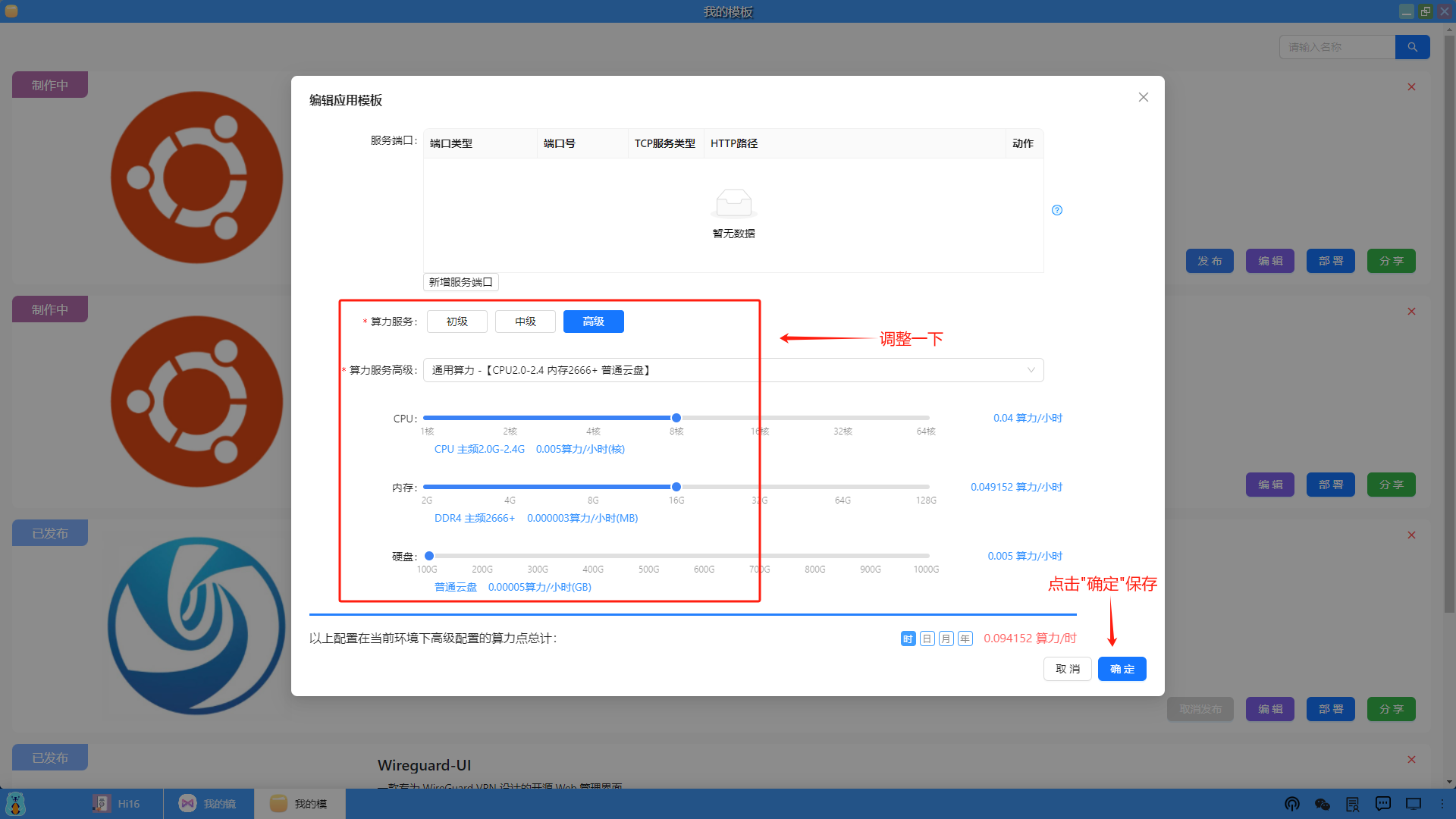Click the search magnifier button
The image size is (1456, 819).
[1412, 47]
